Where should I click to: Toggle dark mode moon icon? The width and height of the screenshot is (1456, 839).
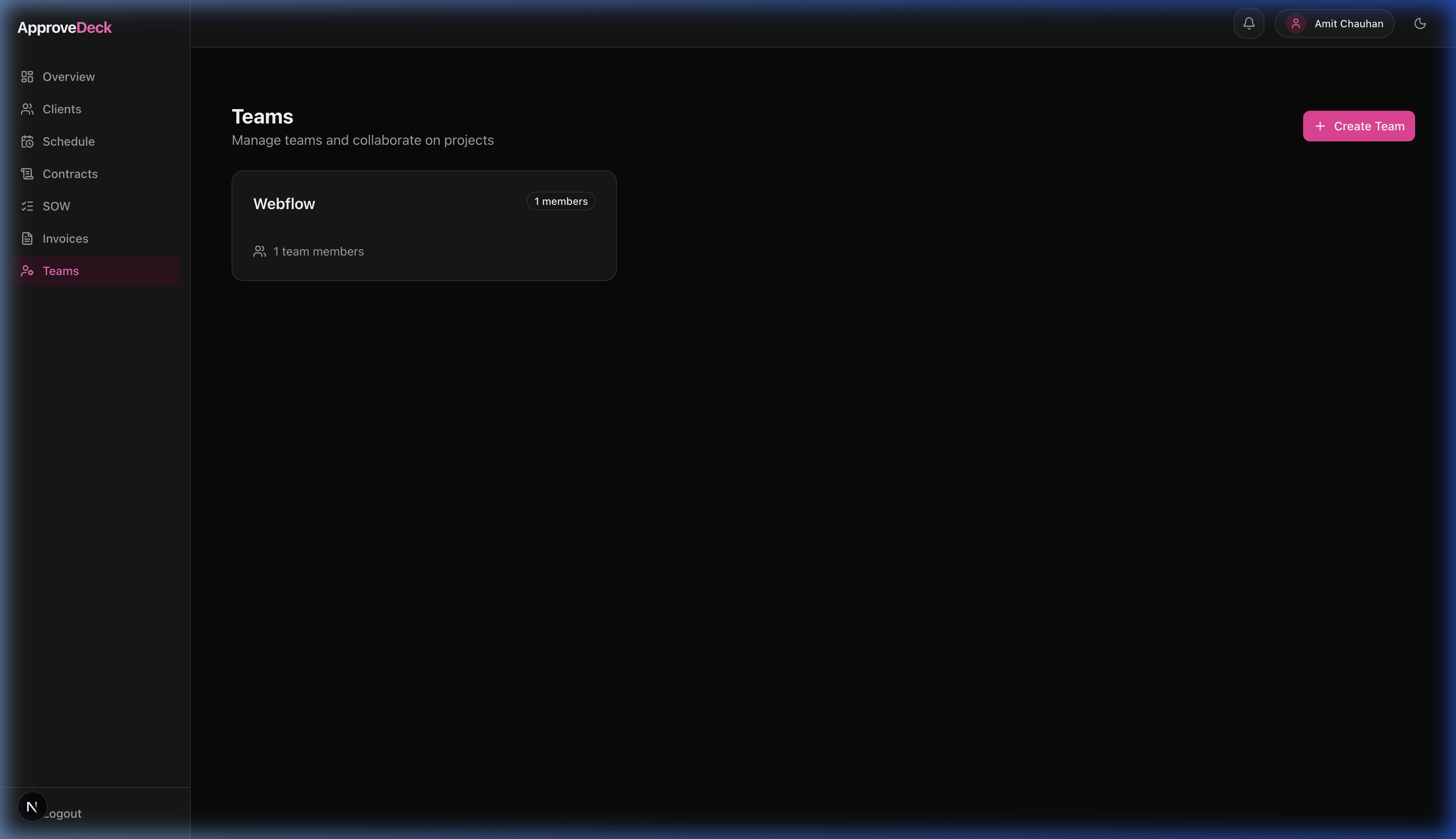click(1420, 23)
